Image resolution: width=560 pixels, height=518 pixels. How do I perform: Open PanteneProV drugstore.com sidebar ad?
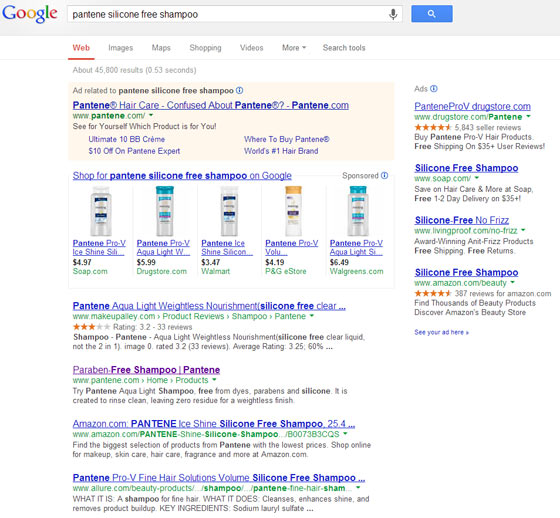pos(472,106)
